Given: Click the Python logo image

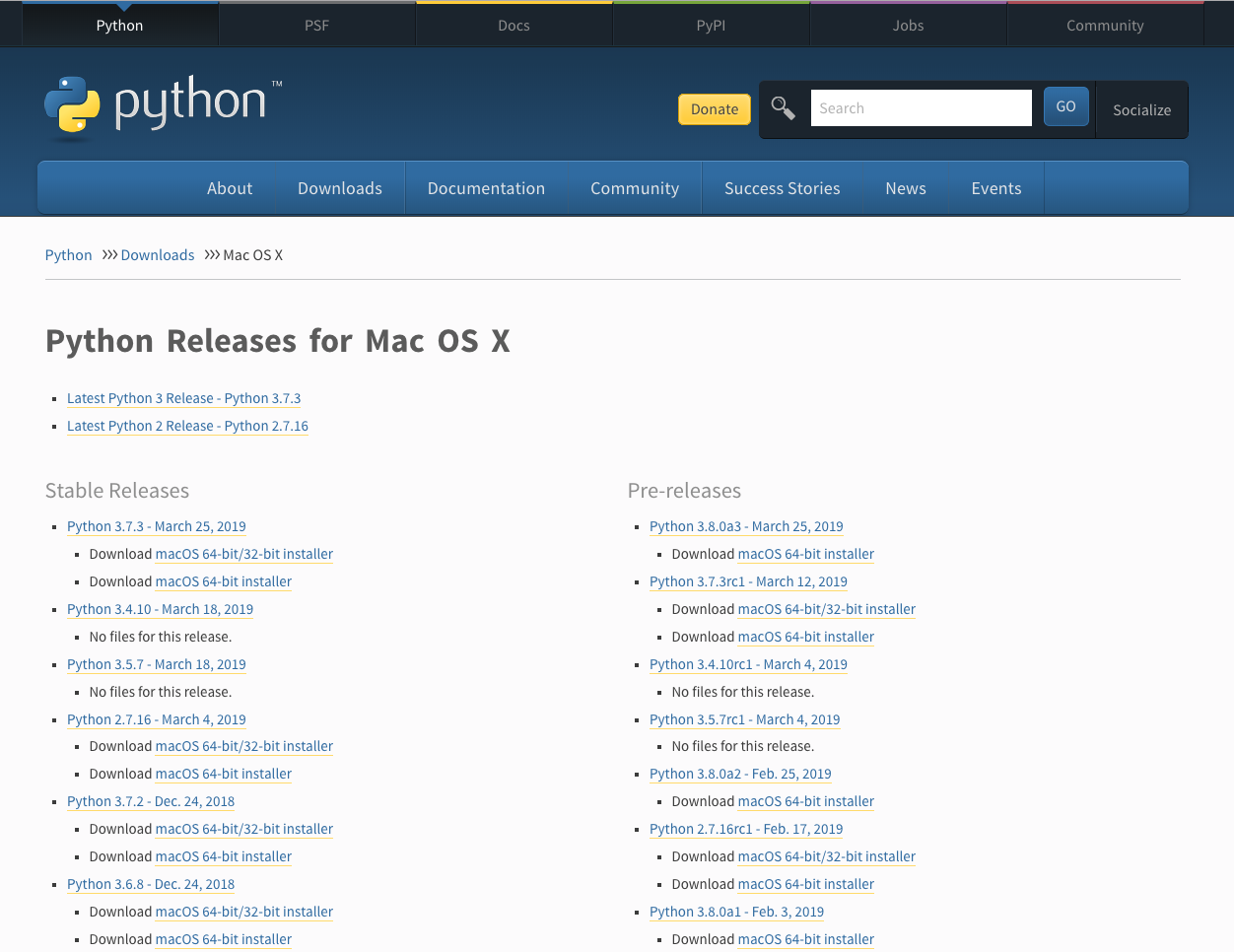Looking at the screenshot, I should pyautogui.click(x=164, y=106).
